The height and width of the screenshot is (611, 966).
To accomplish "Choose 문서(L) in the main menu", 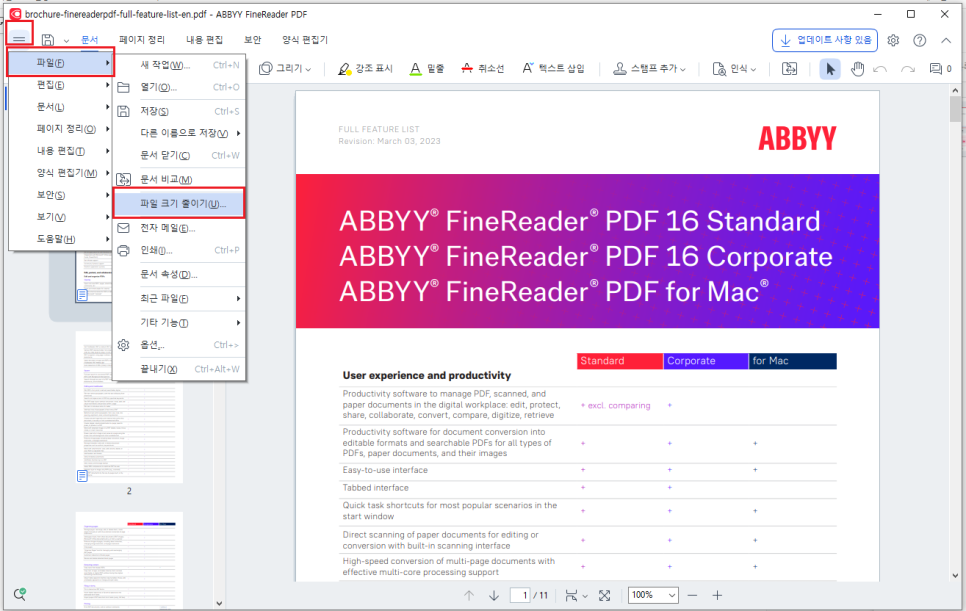I will click(x=60, y=107).
